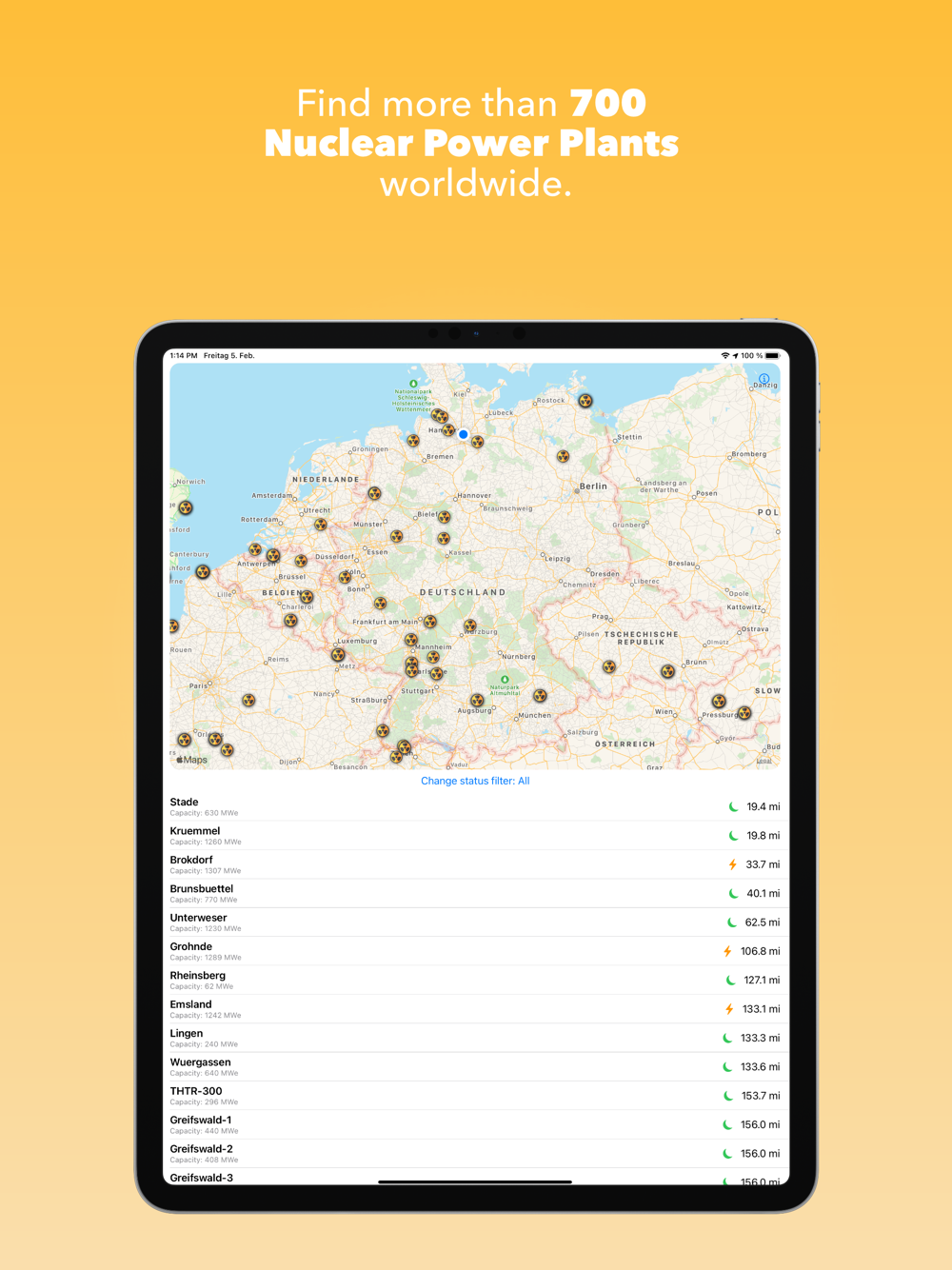The height and width of the screenshot is (1270, 952).
Task: Select the nuclear marker beside Bielefeld
Action: 444,517
